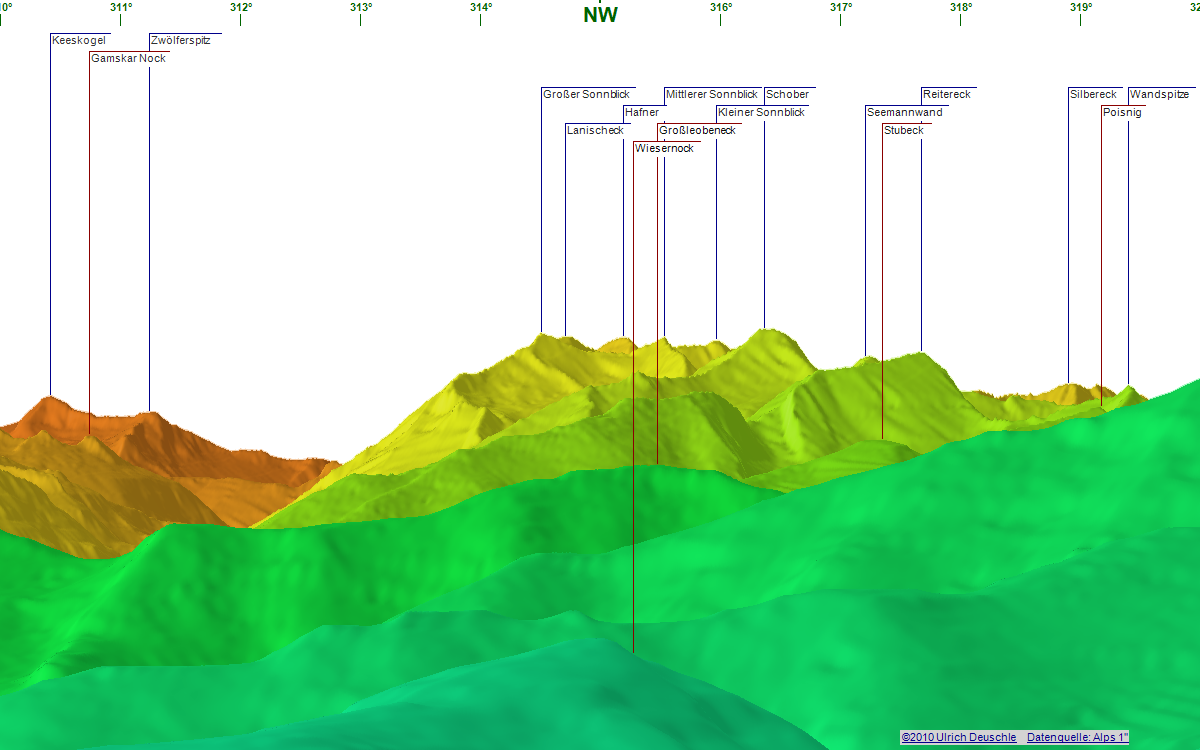The width and height of the screenshot is (1200, 750).
Task: Select the Gamskar Nock label
Action: (x=128, y=59)
